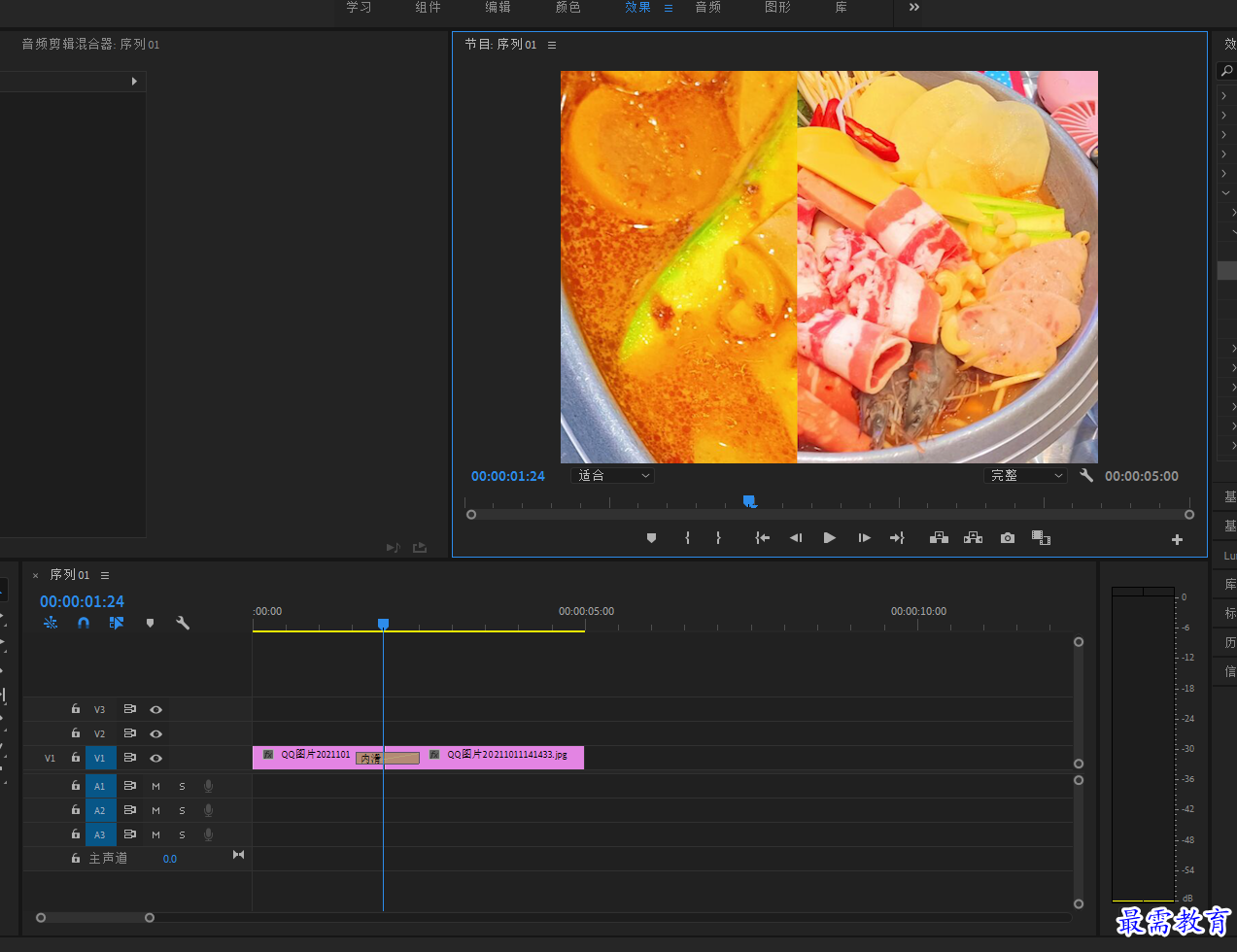
Task: Show more workspaces with double chevron
Action: (913, 7)
